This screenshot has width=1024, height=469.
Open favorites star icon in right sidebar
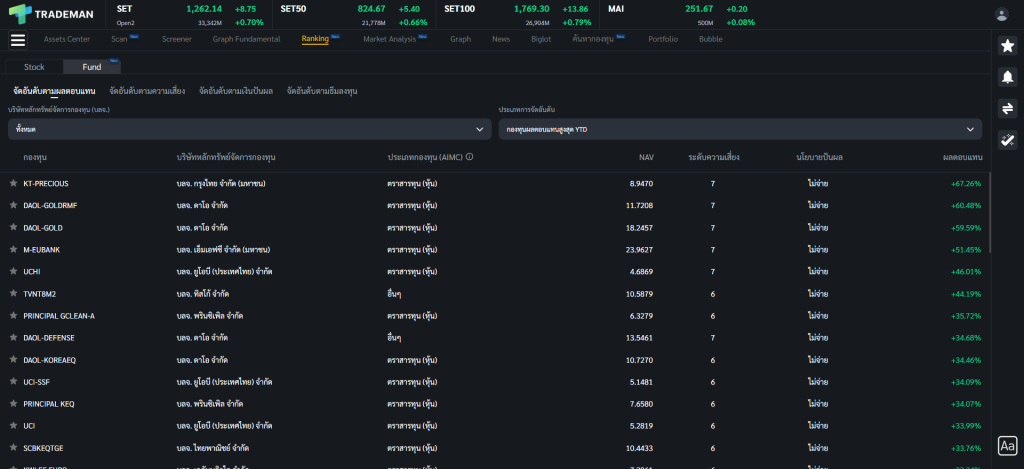click(x=1007, y=46)
